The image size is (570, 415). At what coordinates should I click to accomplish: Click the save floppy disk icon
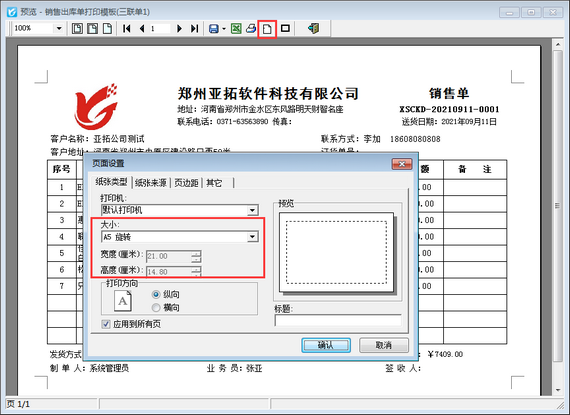point(214,28)
